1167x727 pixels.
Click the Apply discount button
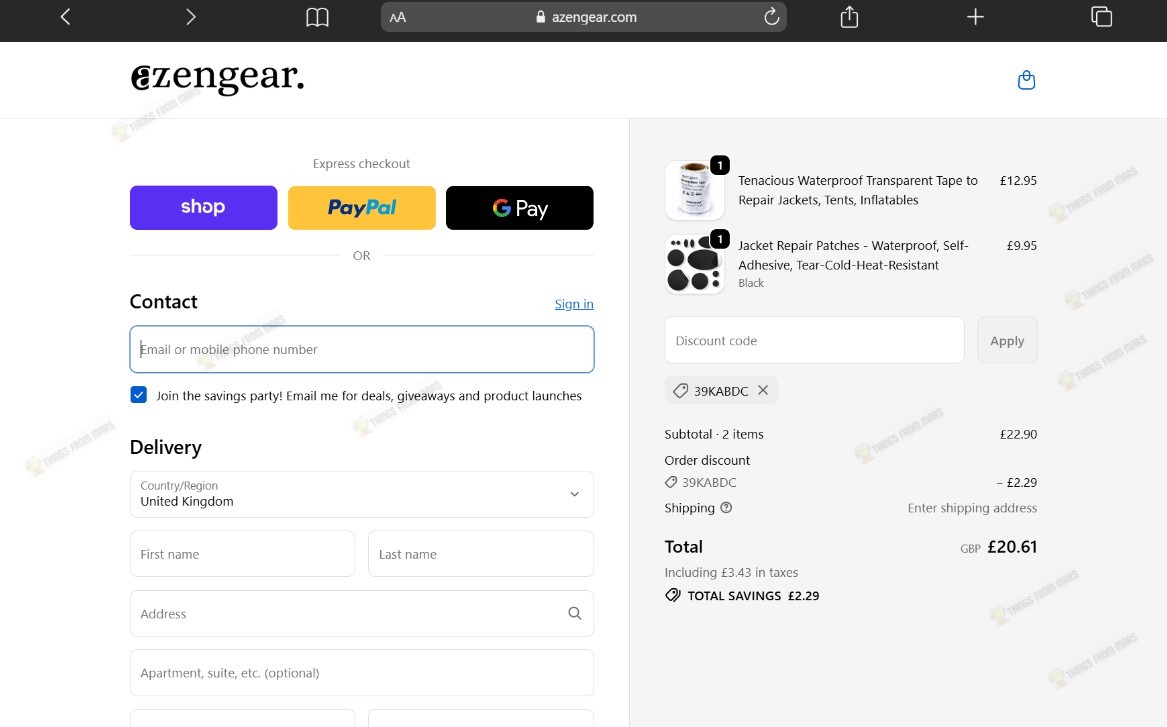pos(1007,340)
